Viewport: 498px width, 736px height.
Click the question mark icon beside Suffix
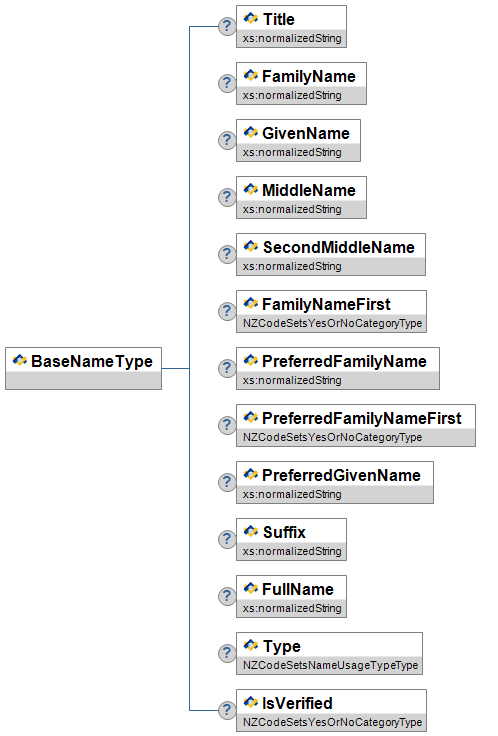coord(227,539)
